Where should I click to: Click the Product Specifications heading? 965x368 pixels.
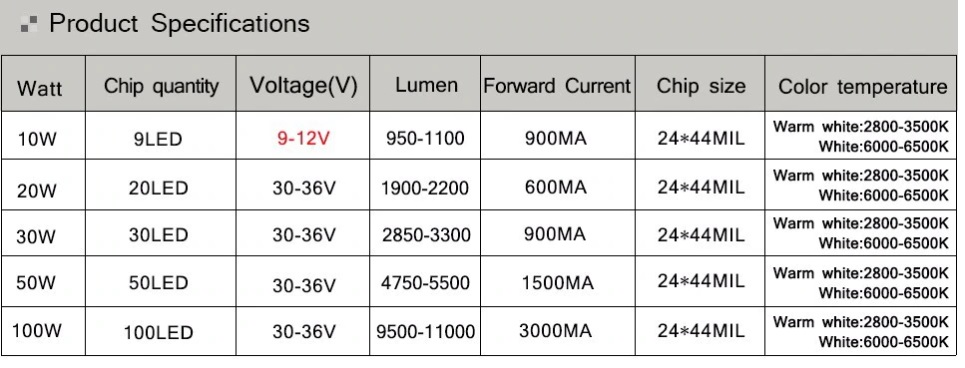(179, 23)
